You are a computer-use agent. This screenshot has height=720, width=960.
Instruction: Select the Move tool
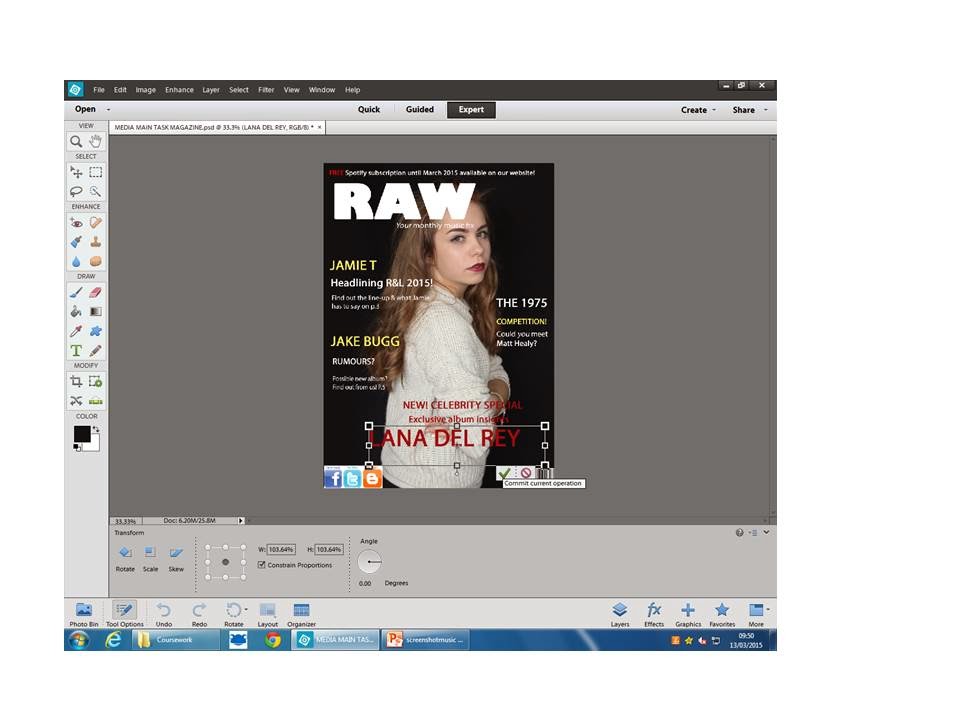pyautogui.click(x=76, y=172)
